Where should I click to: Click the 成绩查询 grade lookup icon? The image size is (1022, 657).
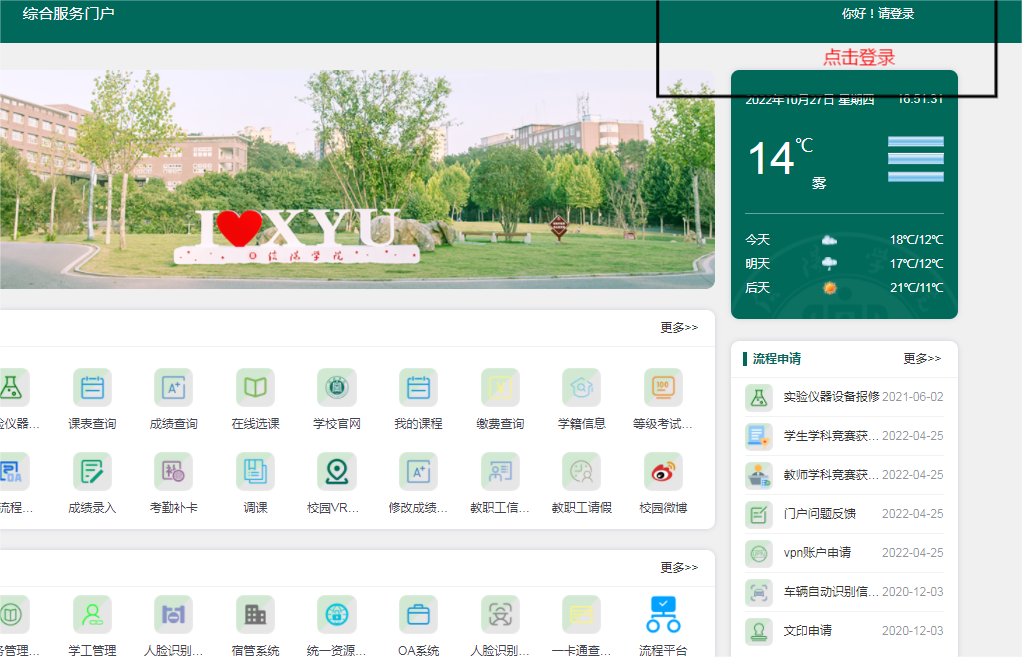pos(173,388)
